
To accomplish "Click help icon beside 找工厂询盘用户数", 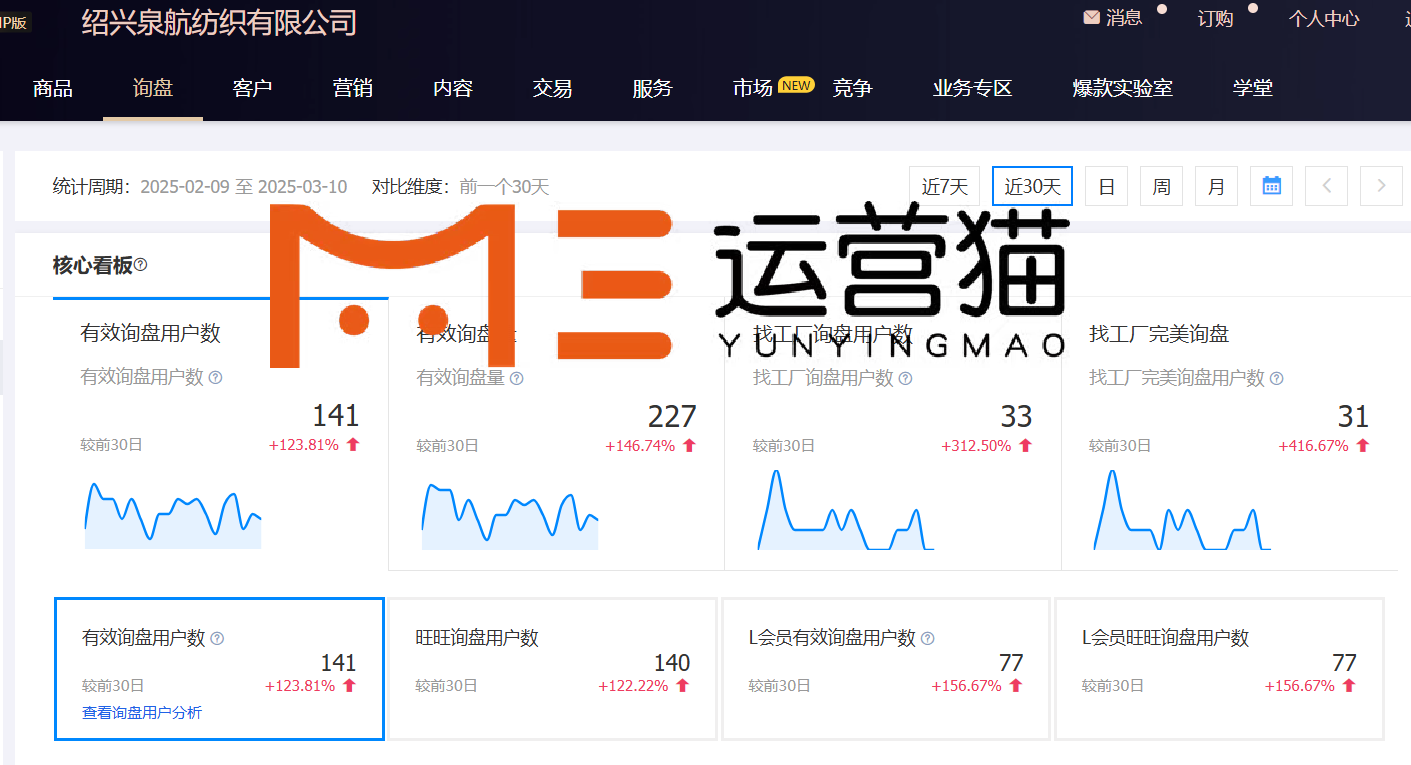I will coord(905,378).
